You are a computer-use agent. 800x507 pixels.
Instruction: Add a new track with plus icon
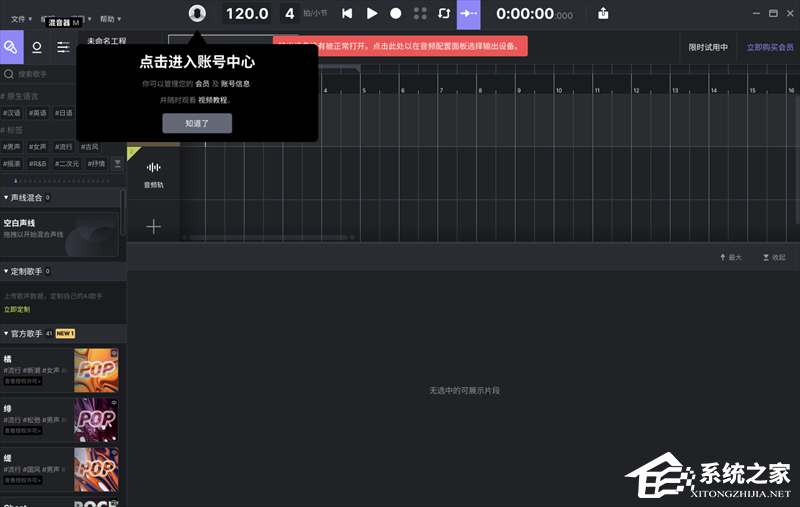pyautogui.click(x=153, y=227)
